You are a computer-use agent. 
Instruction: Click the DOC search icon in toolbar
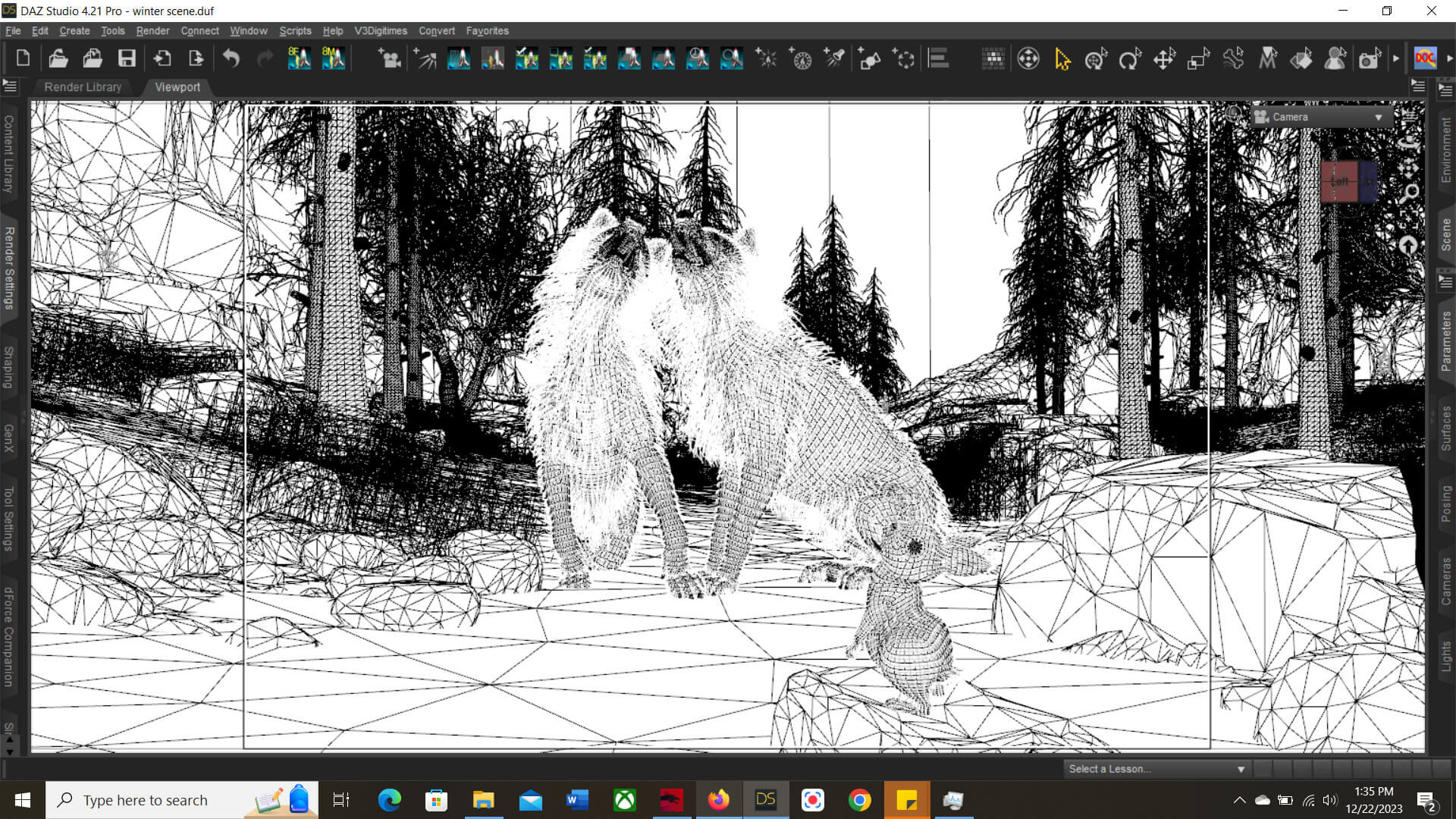click(1425, 58)
